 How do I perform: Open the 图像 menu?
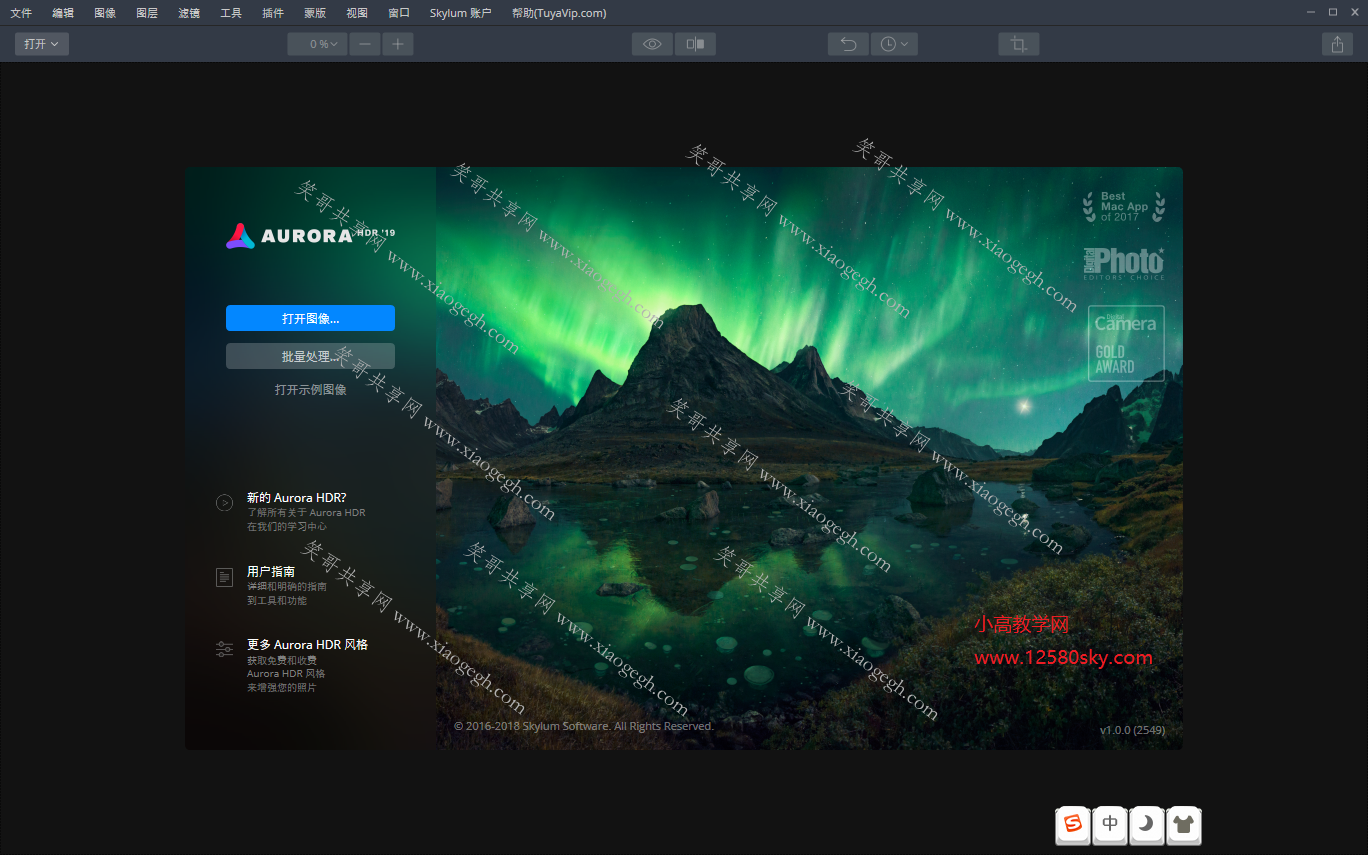pos(105,13)
